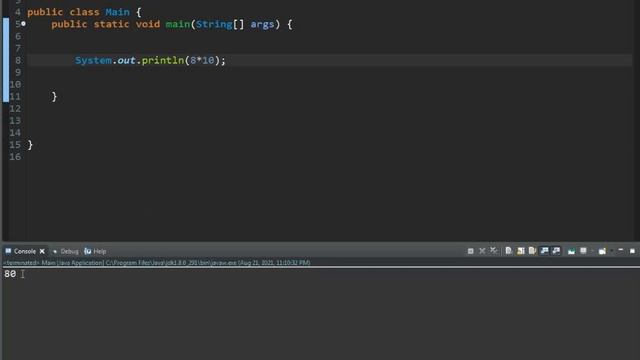Viewport: 640px width, 360px height.
Task: Click line number 8 in the gutter
Action: point(18,60)
